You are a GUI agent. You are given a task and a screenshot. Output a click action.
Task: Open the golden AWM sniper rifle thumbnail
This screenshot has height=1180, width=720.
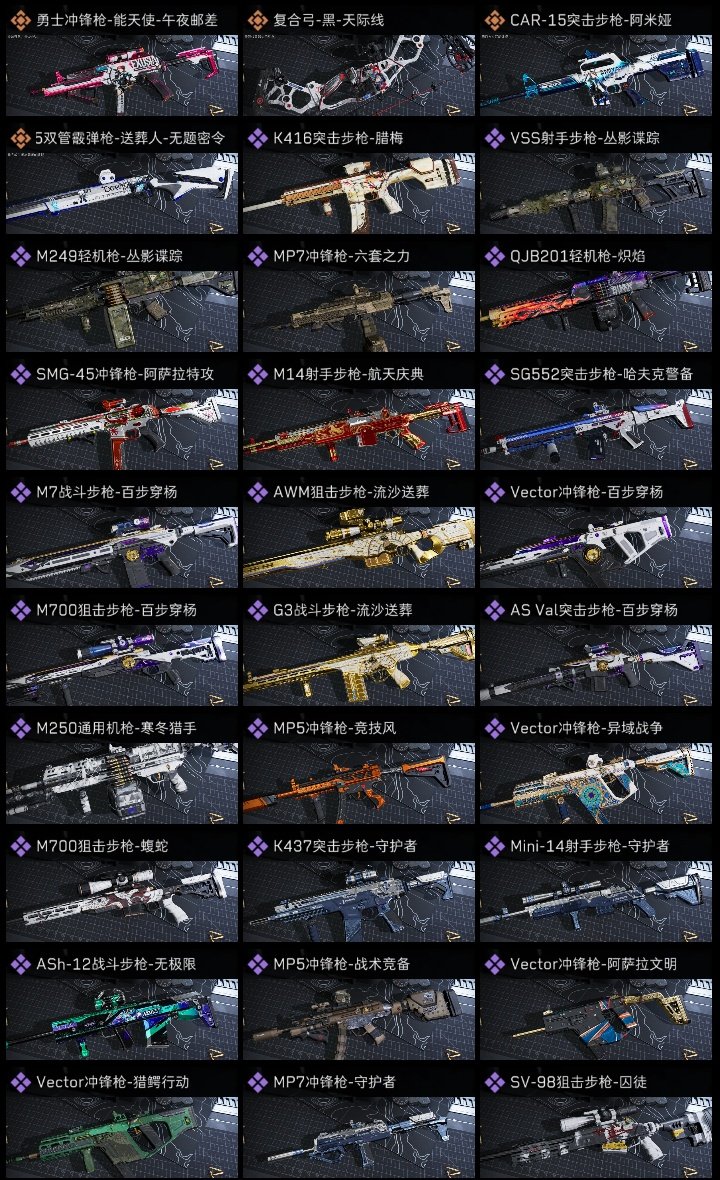click(359, 547)
